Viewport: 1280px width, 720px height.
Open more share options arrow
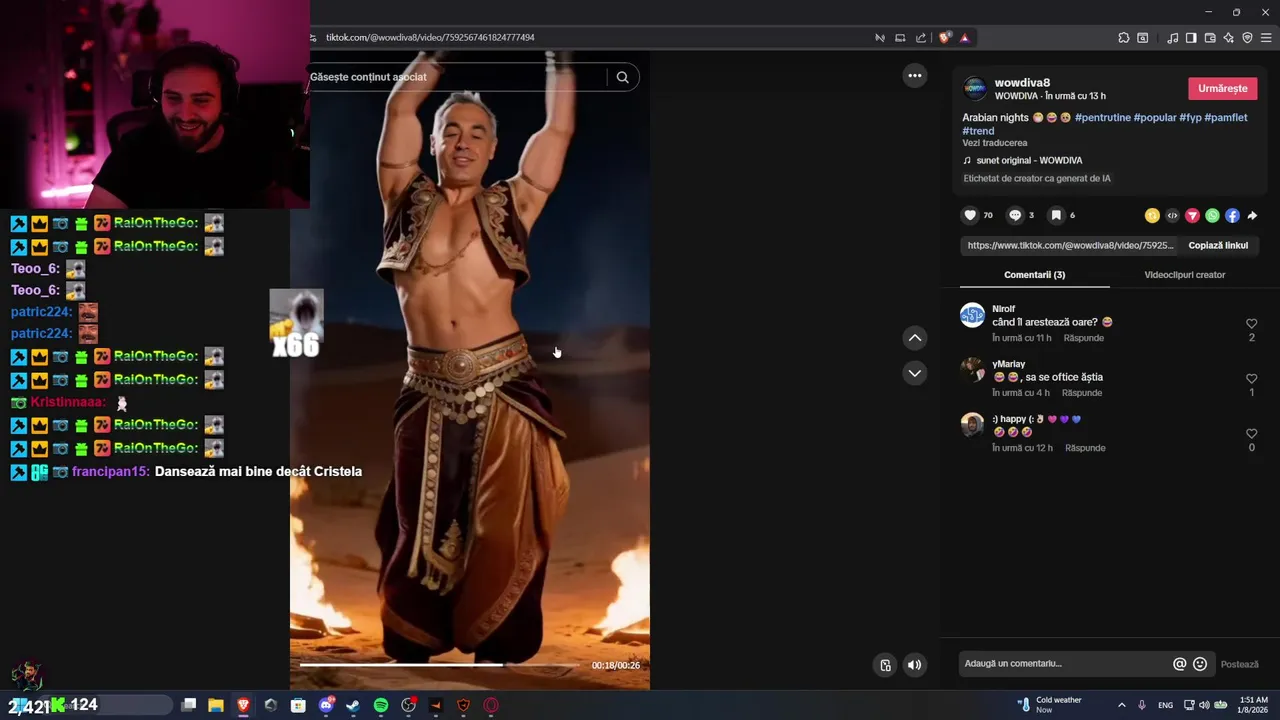[x=1252, y=215]
